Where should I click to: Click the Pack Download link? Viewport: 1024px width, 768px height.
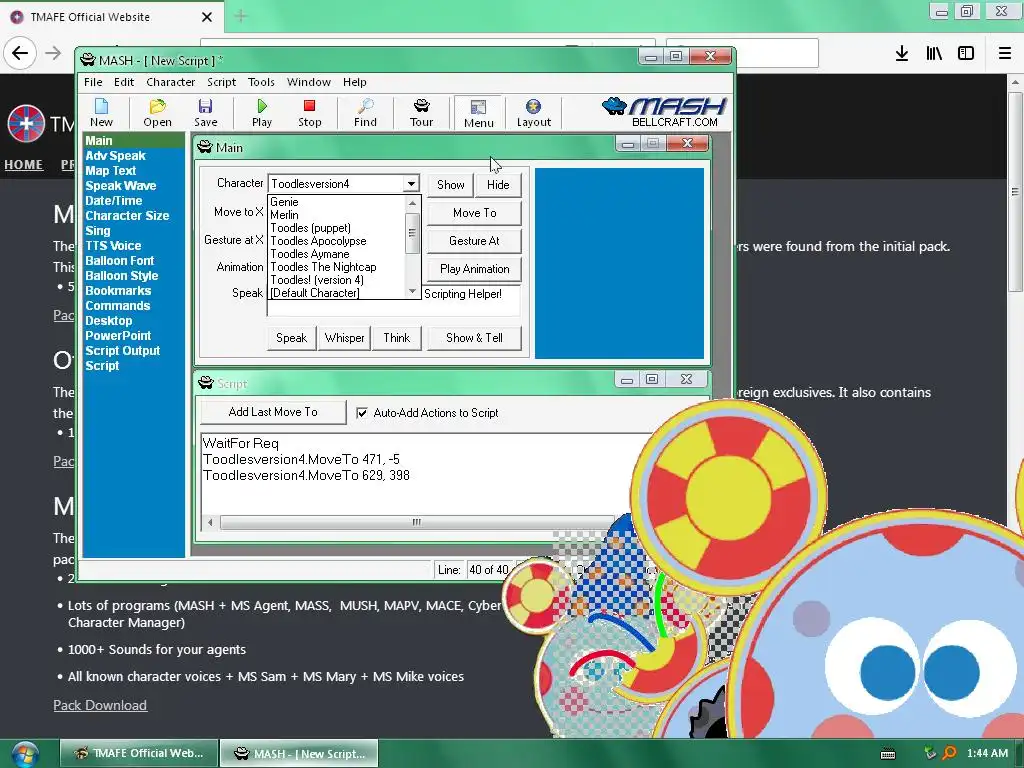pyautogui.click(x=100, y=705)
